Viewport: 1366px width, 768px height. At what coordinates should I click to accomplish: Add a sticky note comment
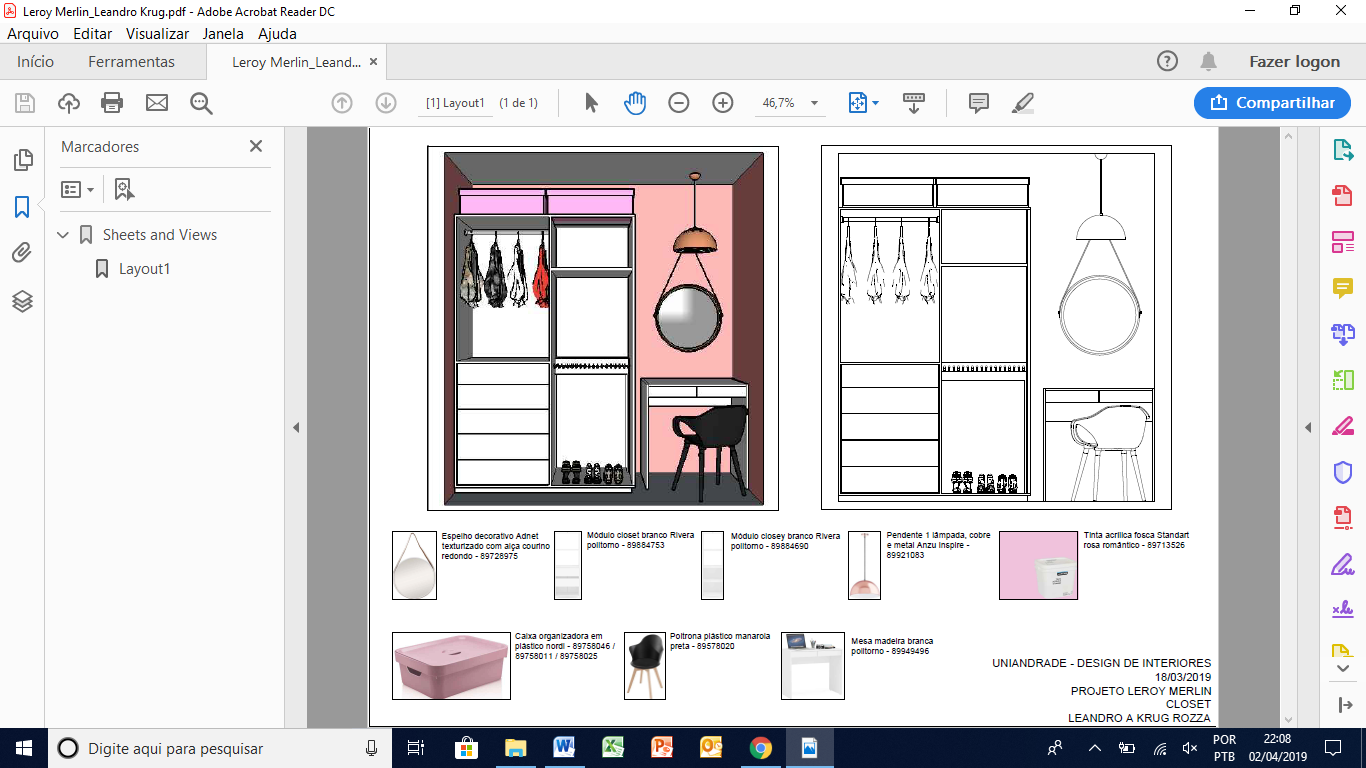[979, 103]
